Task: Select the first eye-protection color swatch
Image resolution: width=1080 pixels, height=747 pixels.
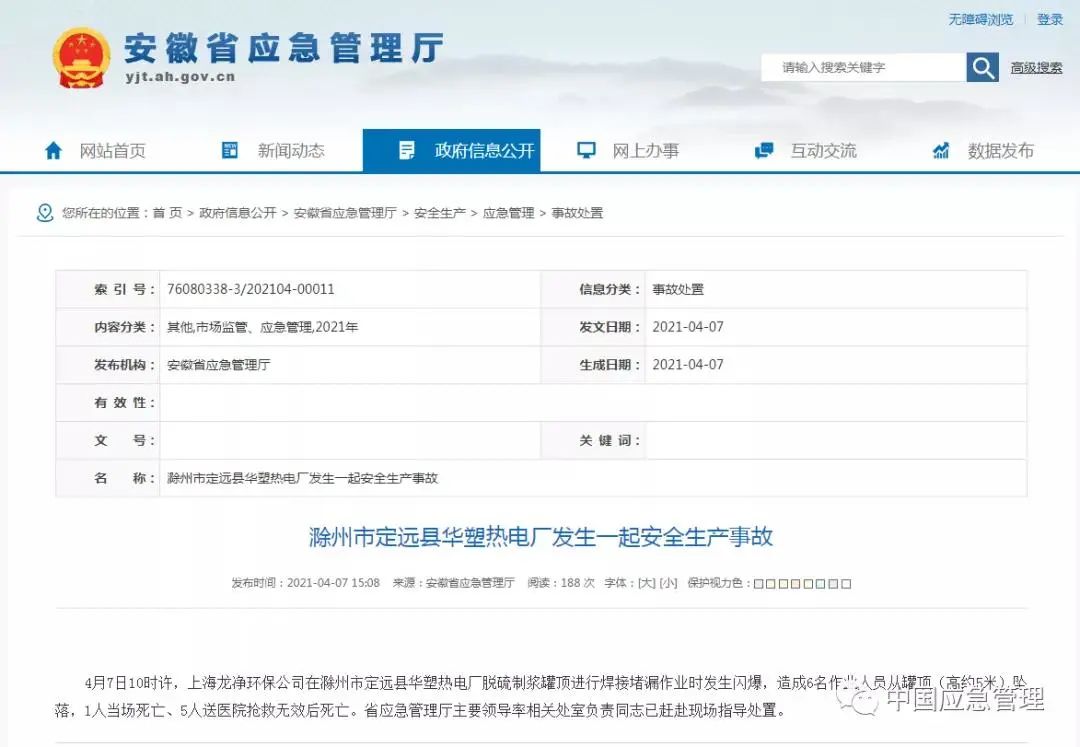Action: [759, 584]
